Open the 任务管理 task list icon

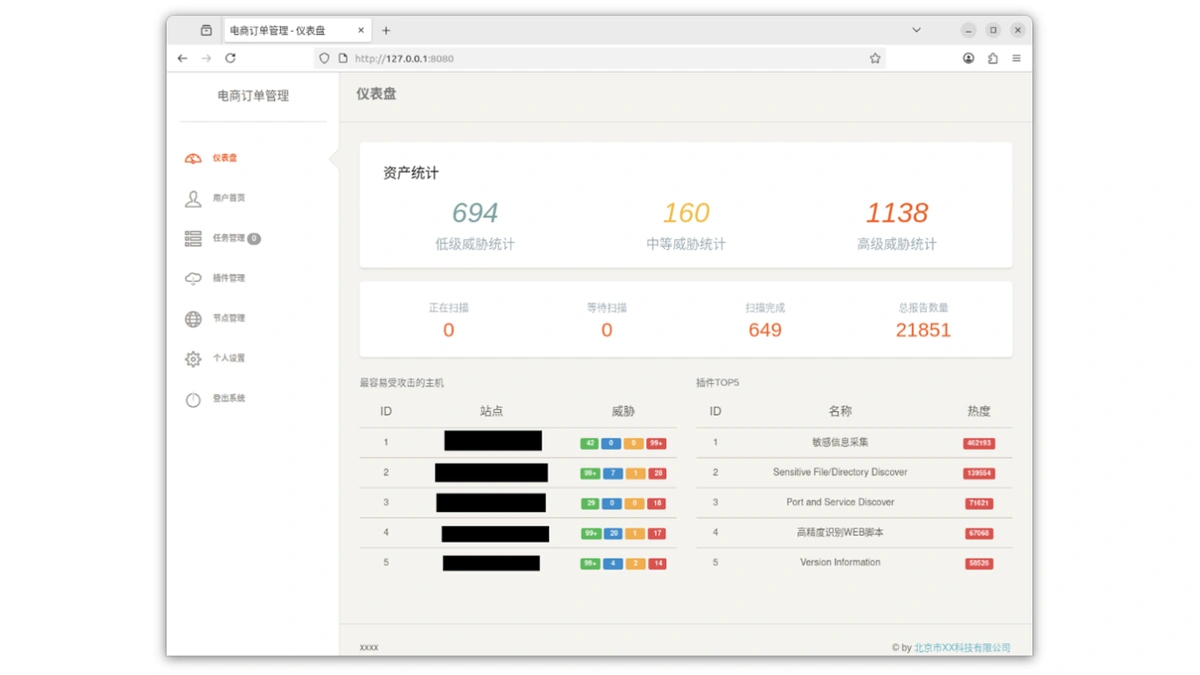(193, 238)
